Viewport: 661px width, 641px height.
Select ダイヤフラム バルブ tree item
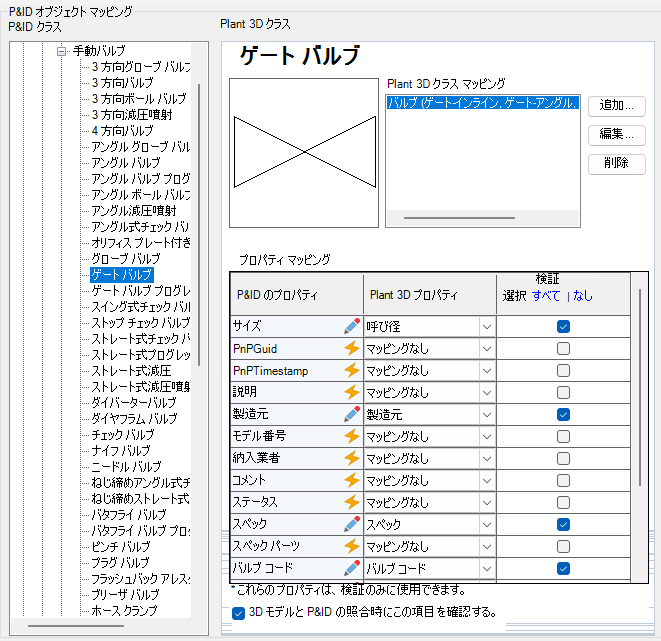coord(134,418)
